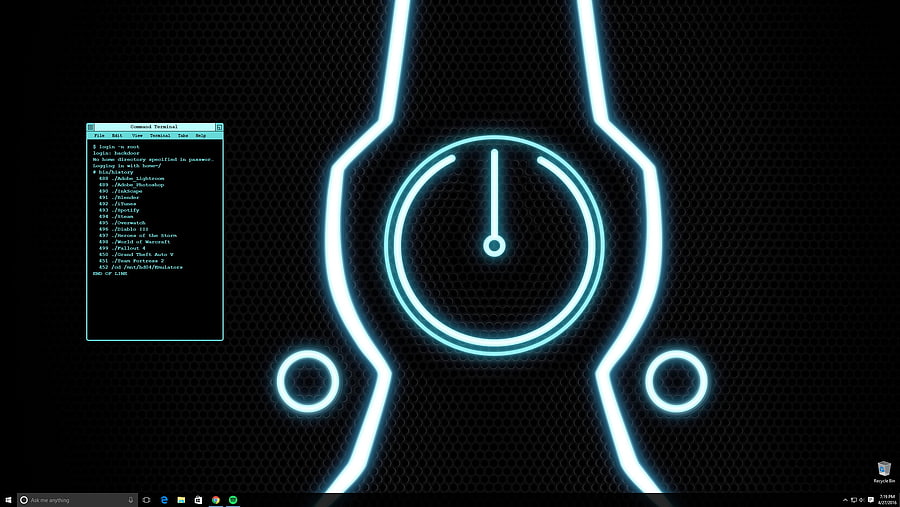Click the './Heroes of the Storm' line
Image resolution: width=900 pixels, height=507 pixels.
[138, 235]
